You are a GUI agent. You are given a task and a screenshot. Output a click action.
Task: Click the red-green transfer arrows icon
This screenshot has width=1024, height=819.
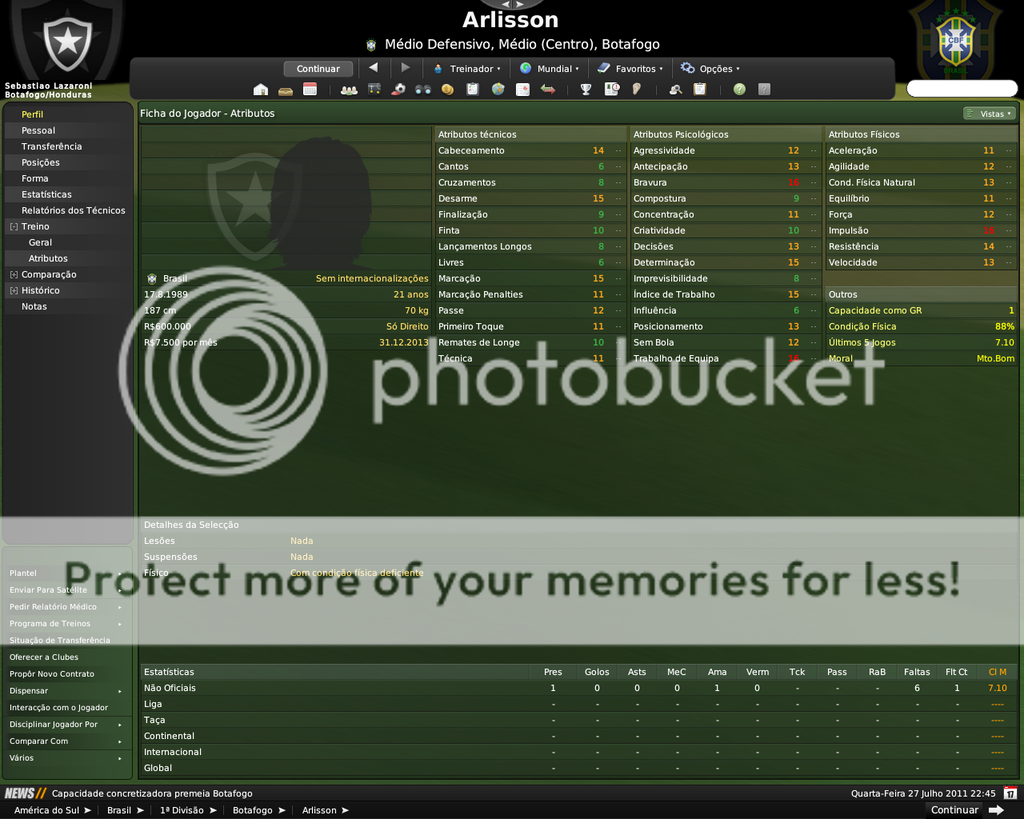click(548, 90)
